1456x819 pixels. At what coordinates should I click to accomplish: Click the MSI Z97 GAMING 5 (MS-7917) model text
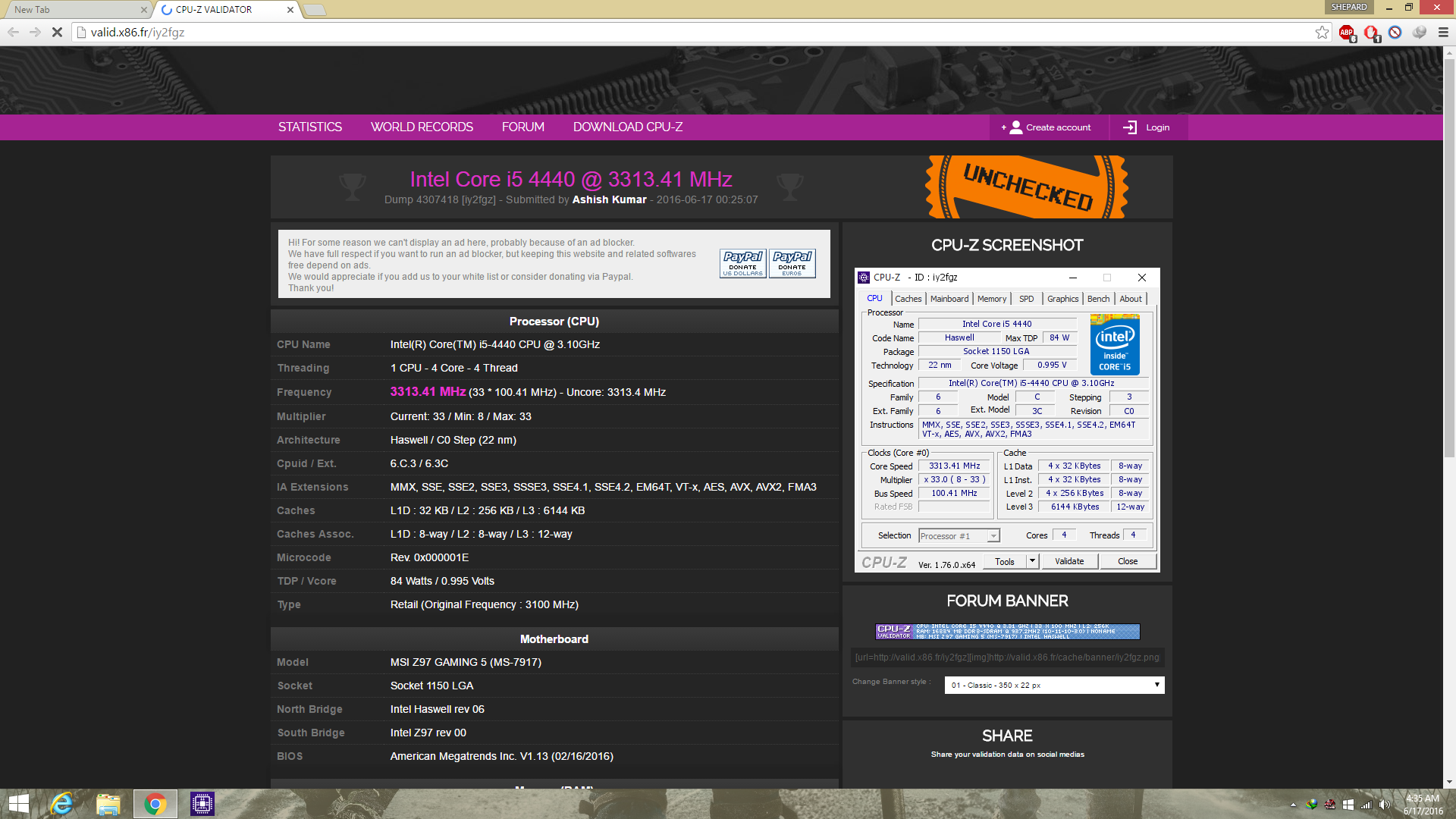[466, 662]
